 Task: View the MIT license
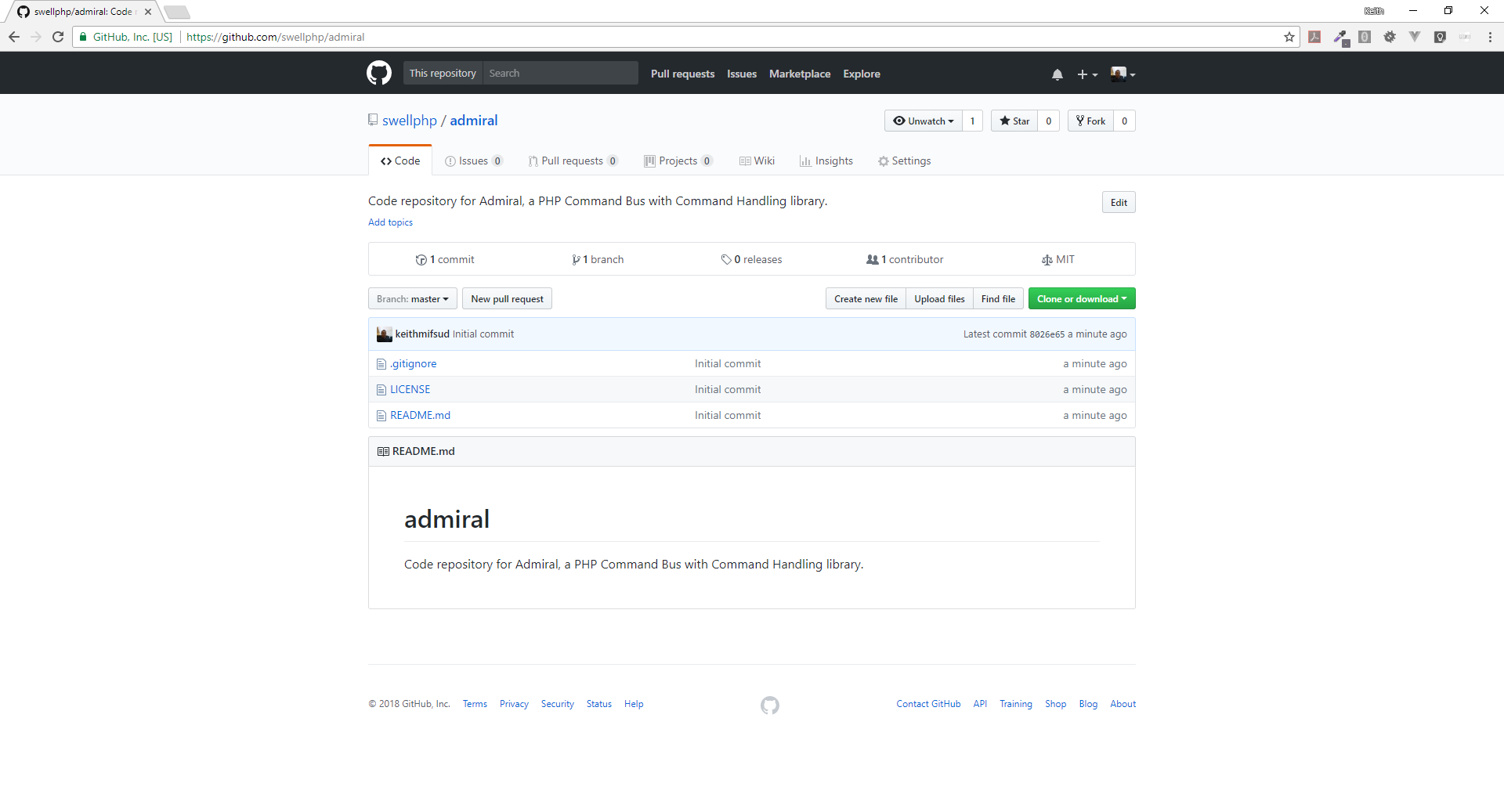pos(1057,259)
